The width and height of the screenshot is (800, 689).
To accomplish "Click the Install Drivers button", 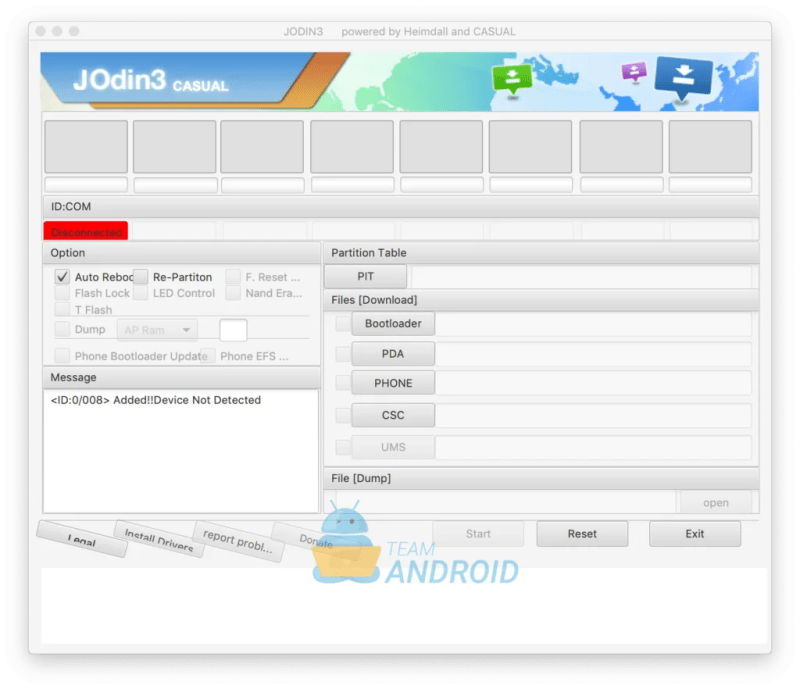I will 159,539.
